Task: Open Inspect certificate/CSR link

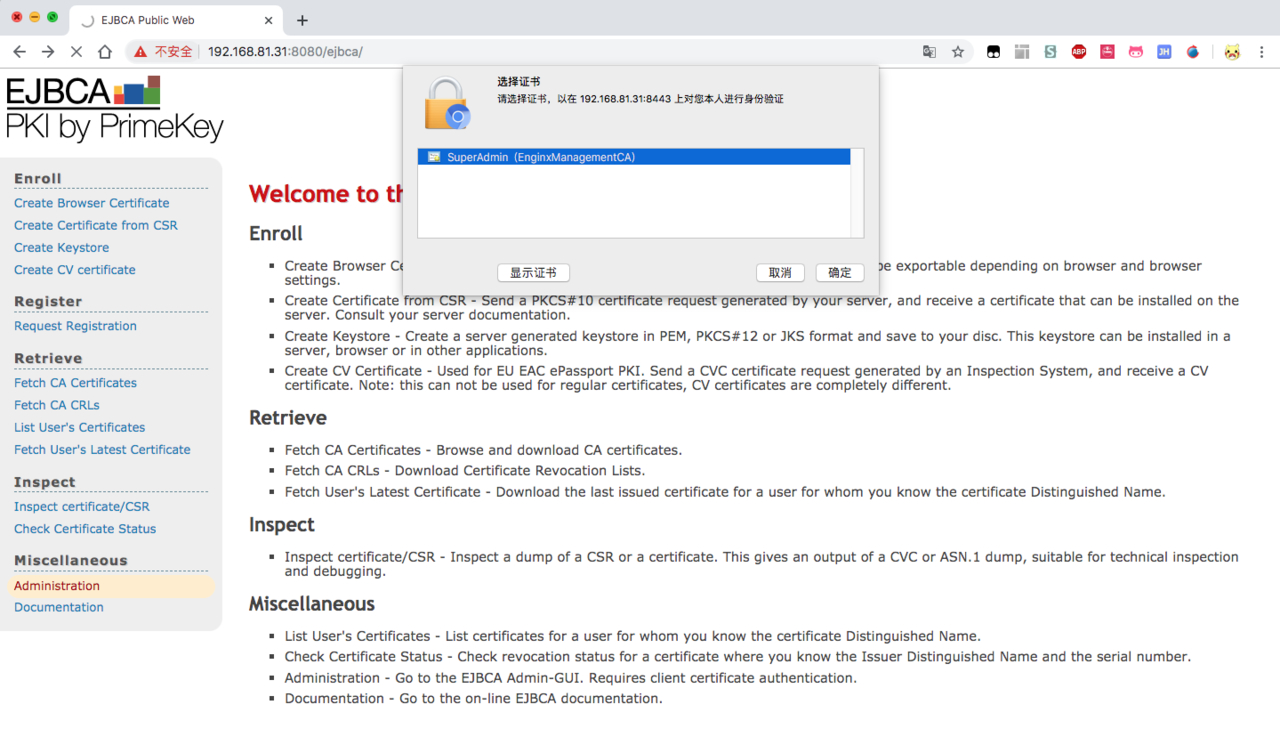Action: pos(82,507)
